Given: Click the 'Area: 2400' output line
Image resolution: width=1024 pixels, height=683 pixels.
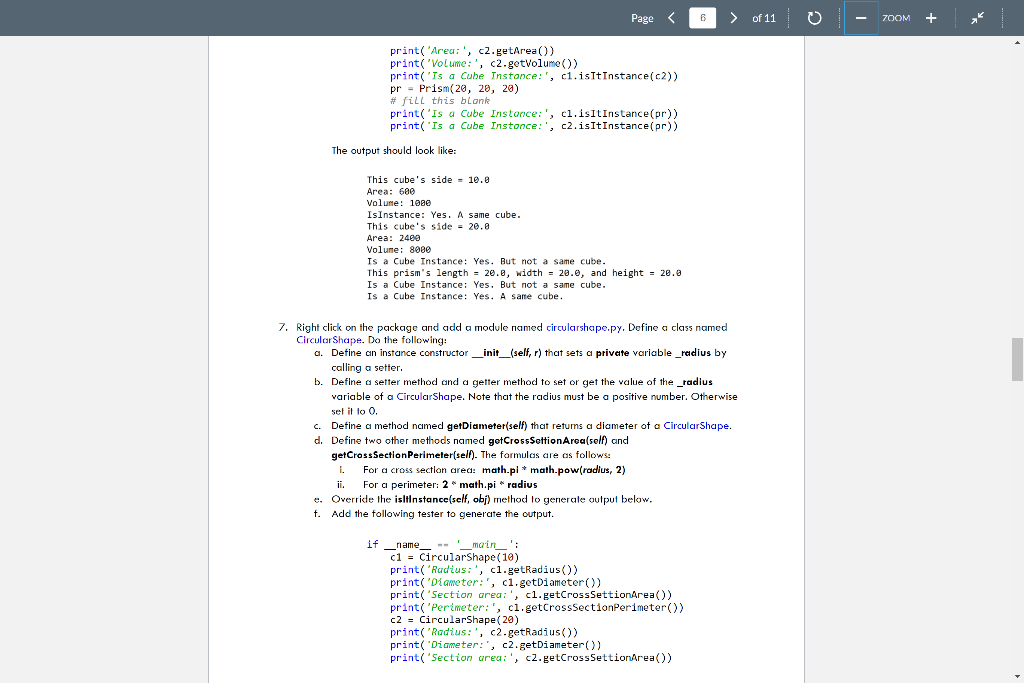Looking at the screenshot, I should pyautogui.click(x=393, y=238).
